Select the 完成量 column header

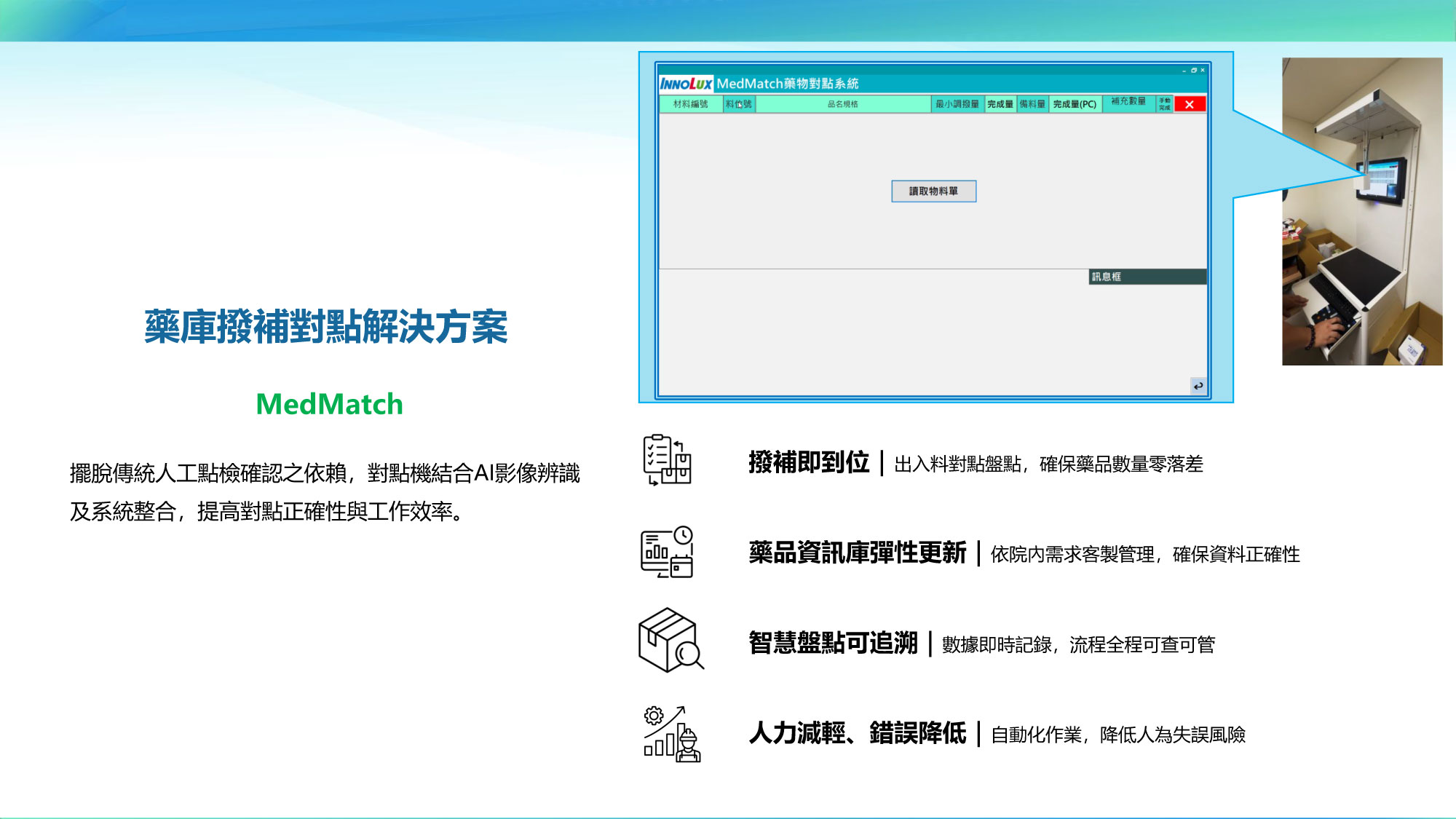tap(1000, 104)
